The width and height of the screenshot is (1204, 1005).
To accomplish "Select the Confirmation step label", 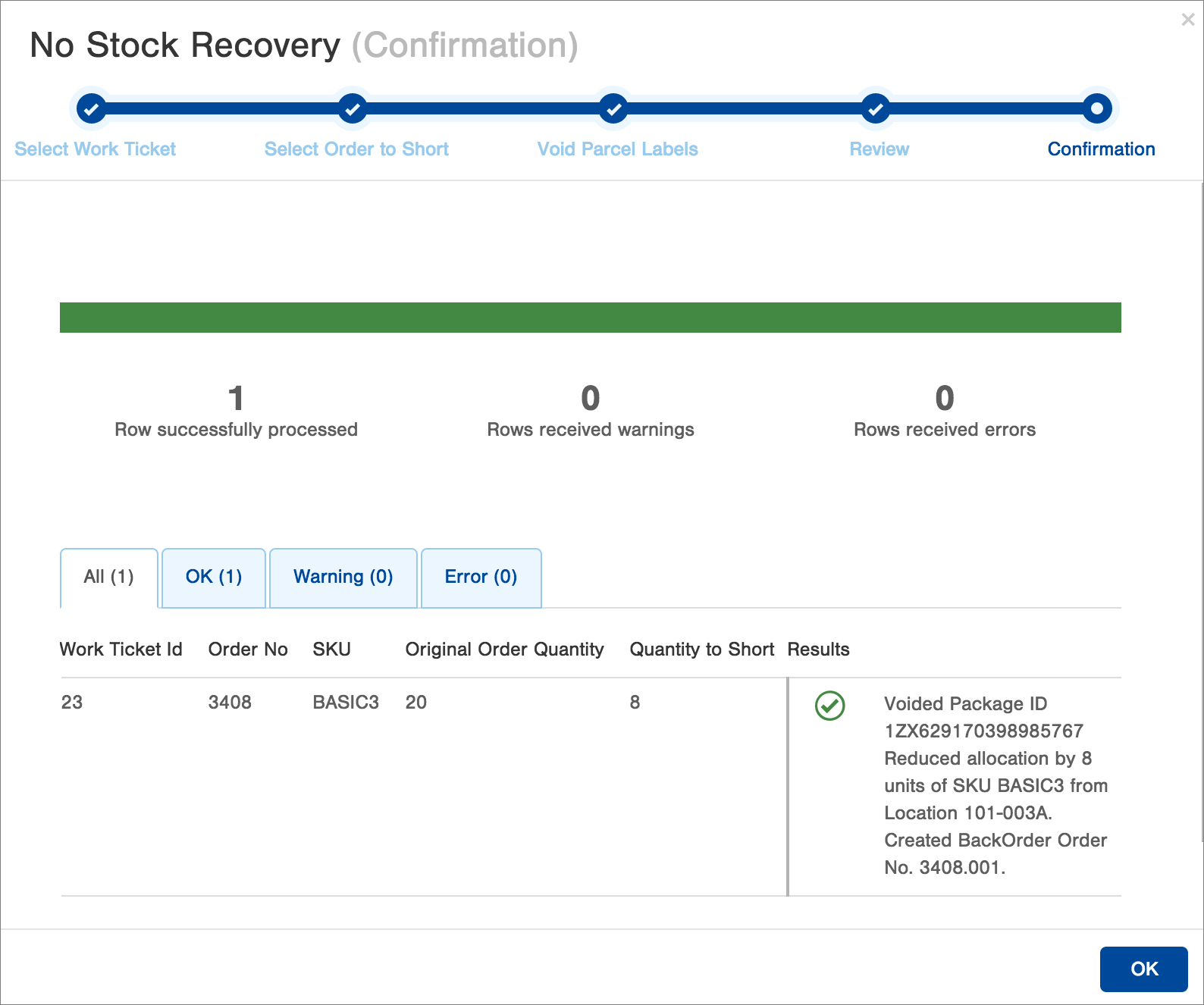I will tap(1102, 149).
